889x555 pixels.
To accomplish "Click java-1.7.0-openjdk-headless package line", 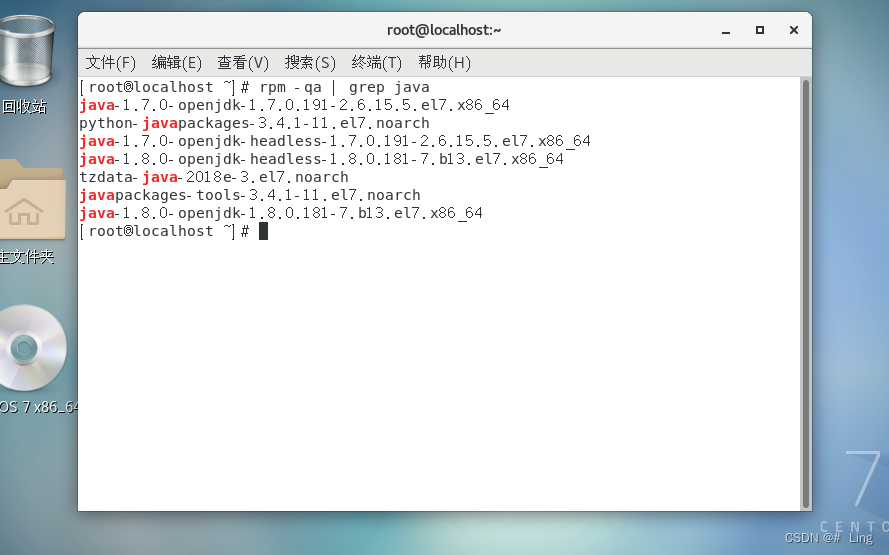I will point(335,141).
